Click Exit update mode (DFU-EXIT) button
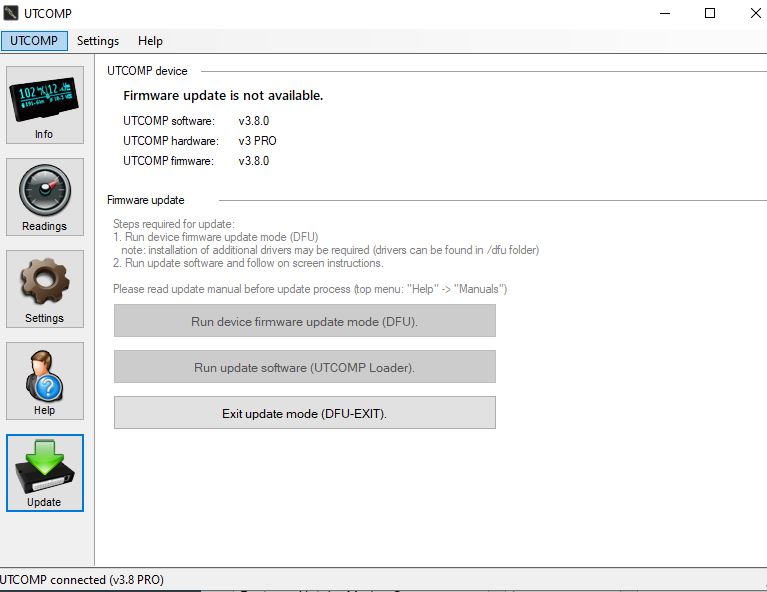 (305, 413)
